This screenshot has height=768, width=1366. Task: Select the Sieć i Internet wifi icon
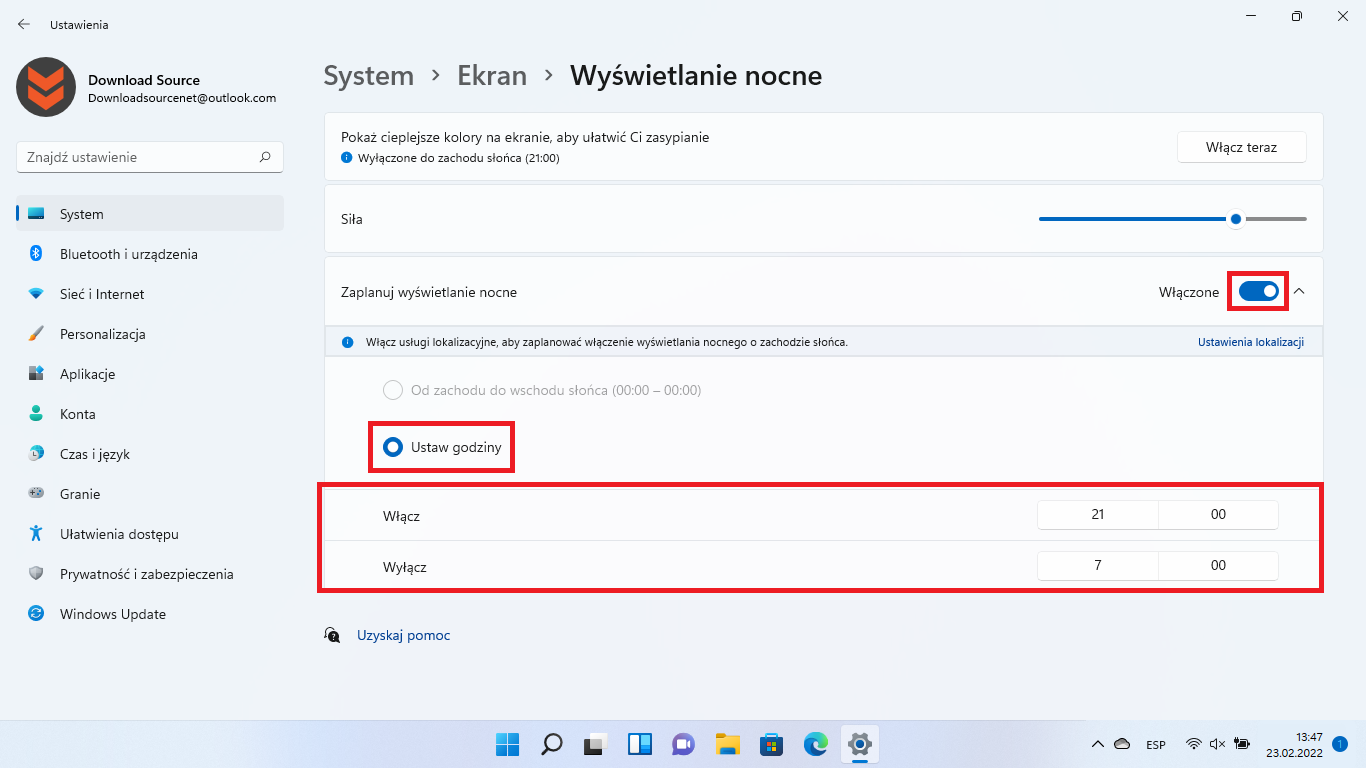click(x=36, y=294)
